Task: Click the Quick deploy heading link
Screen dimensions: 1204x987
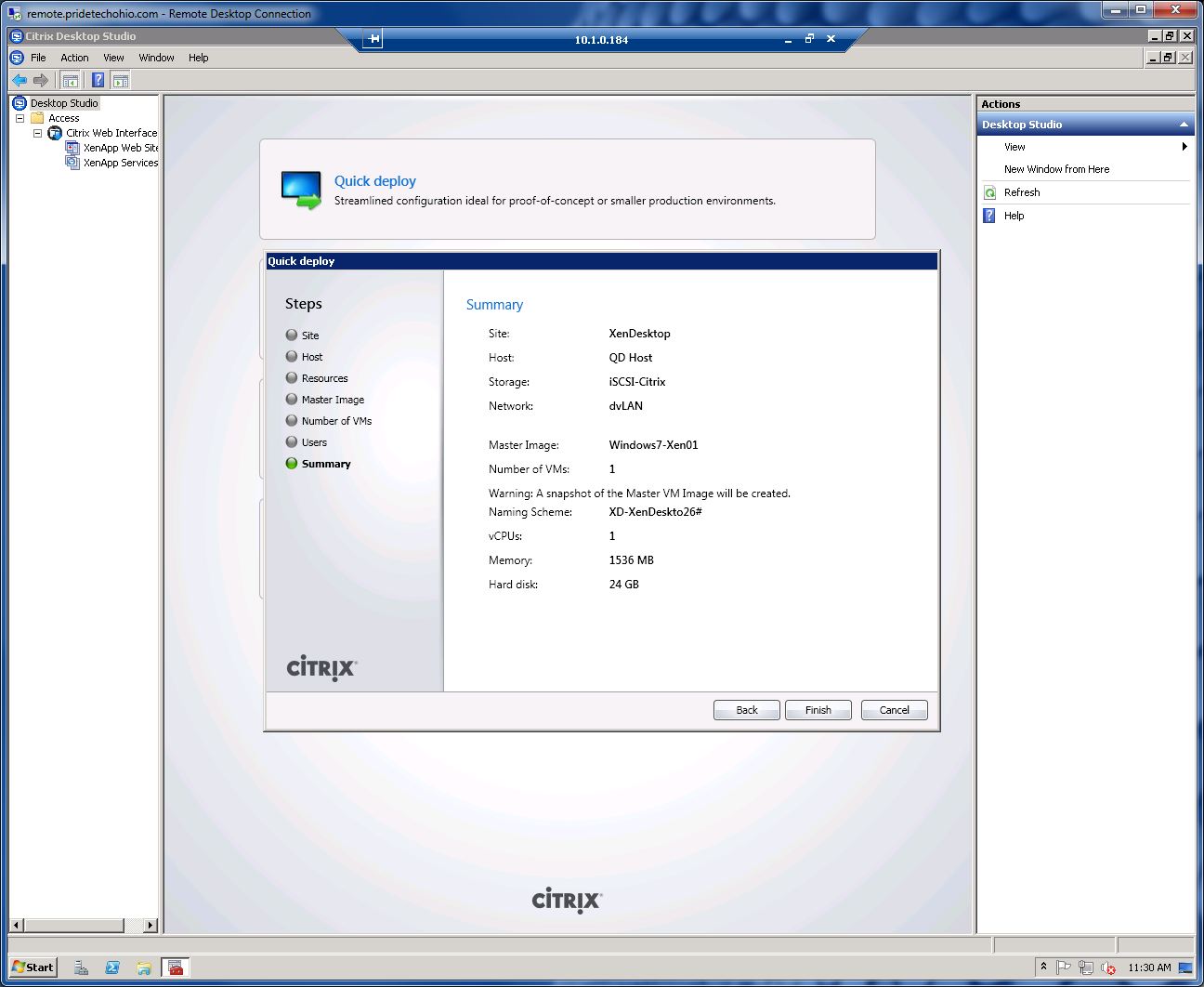Action: [x=375, y=181]
